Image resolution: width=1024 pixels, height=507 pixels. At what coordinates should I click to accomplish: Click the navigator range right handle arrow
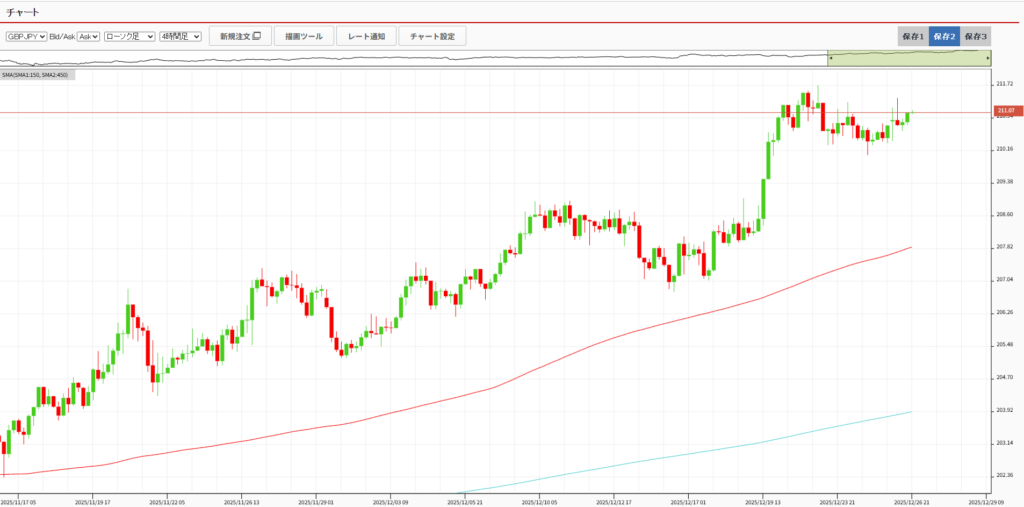point(988,60)
